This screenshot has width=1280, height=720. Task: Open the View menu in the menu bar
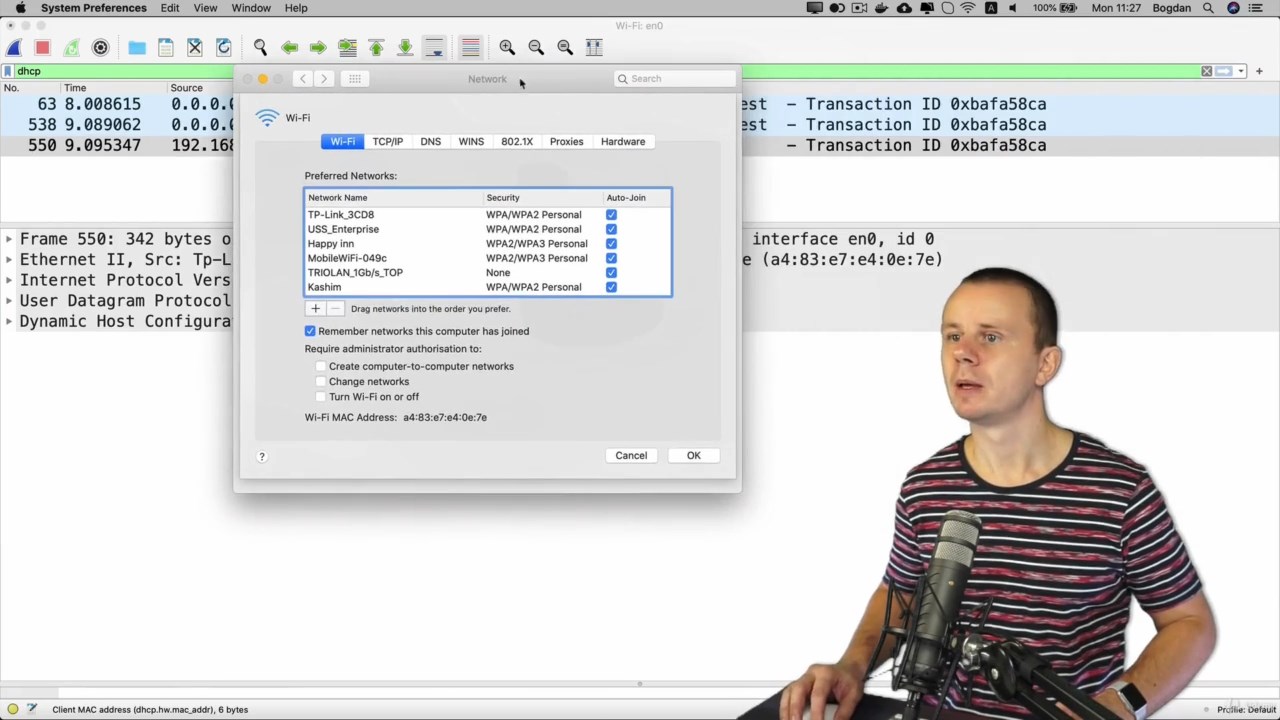point(205,8)
